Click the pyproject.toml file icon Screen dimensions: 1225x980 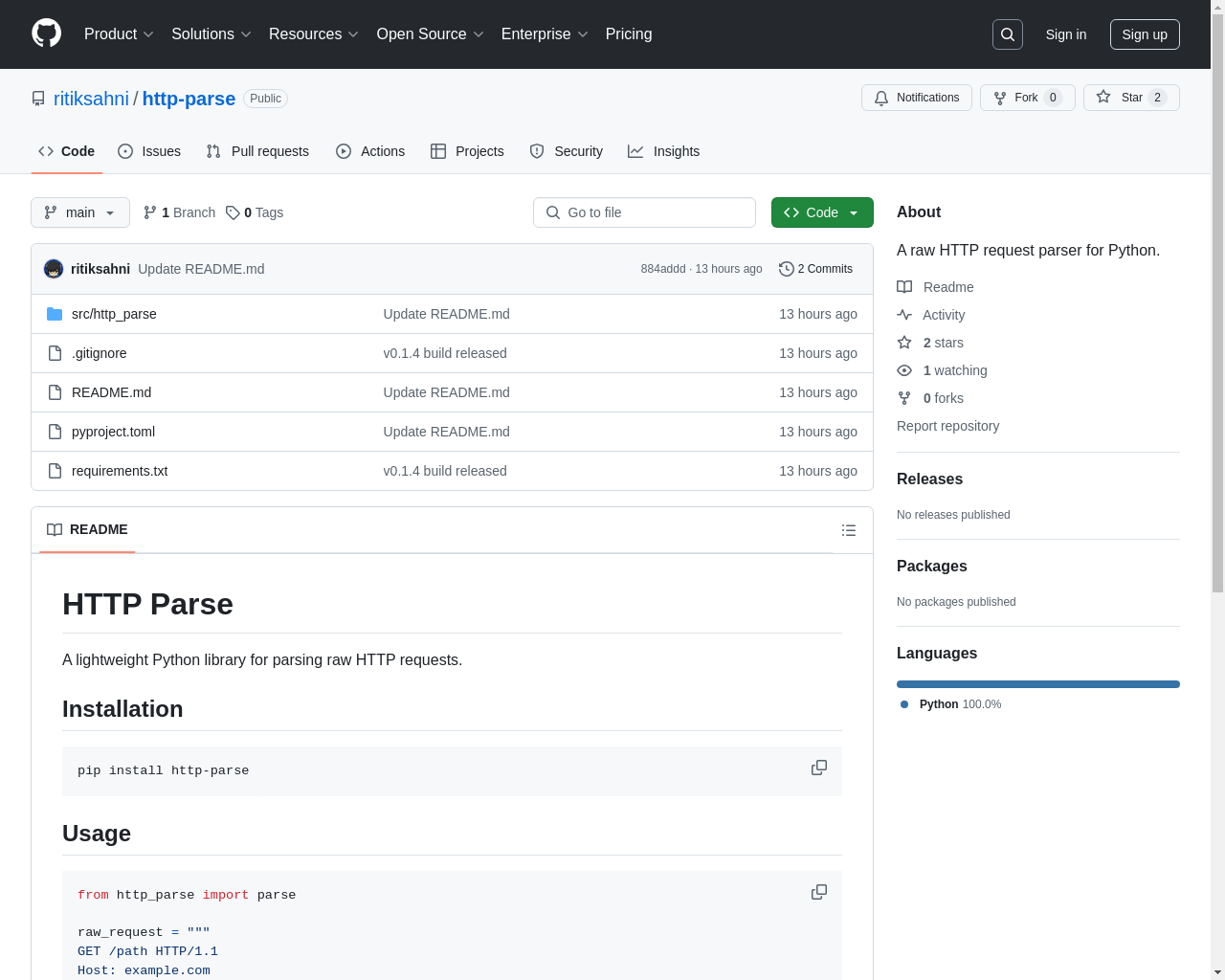coord(55,432)
